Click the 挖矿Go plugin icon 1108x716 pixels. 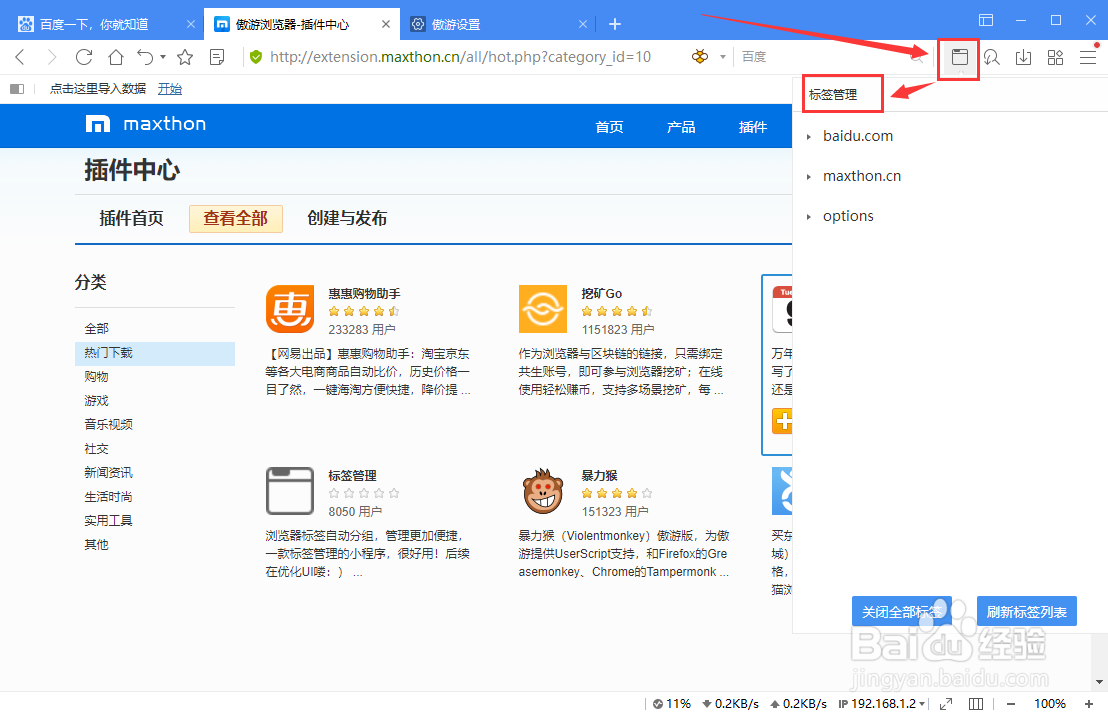(543, 309)
